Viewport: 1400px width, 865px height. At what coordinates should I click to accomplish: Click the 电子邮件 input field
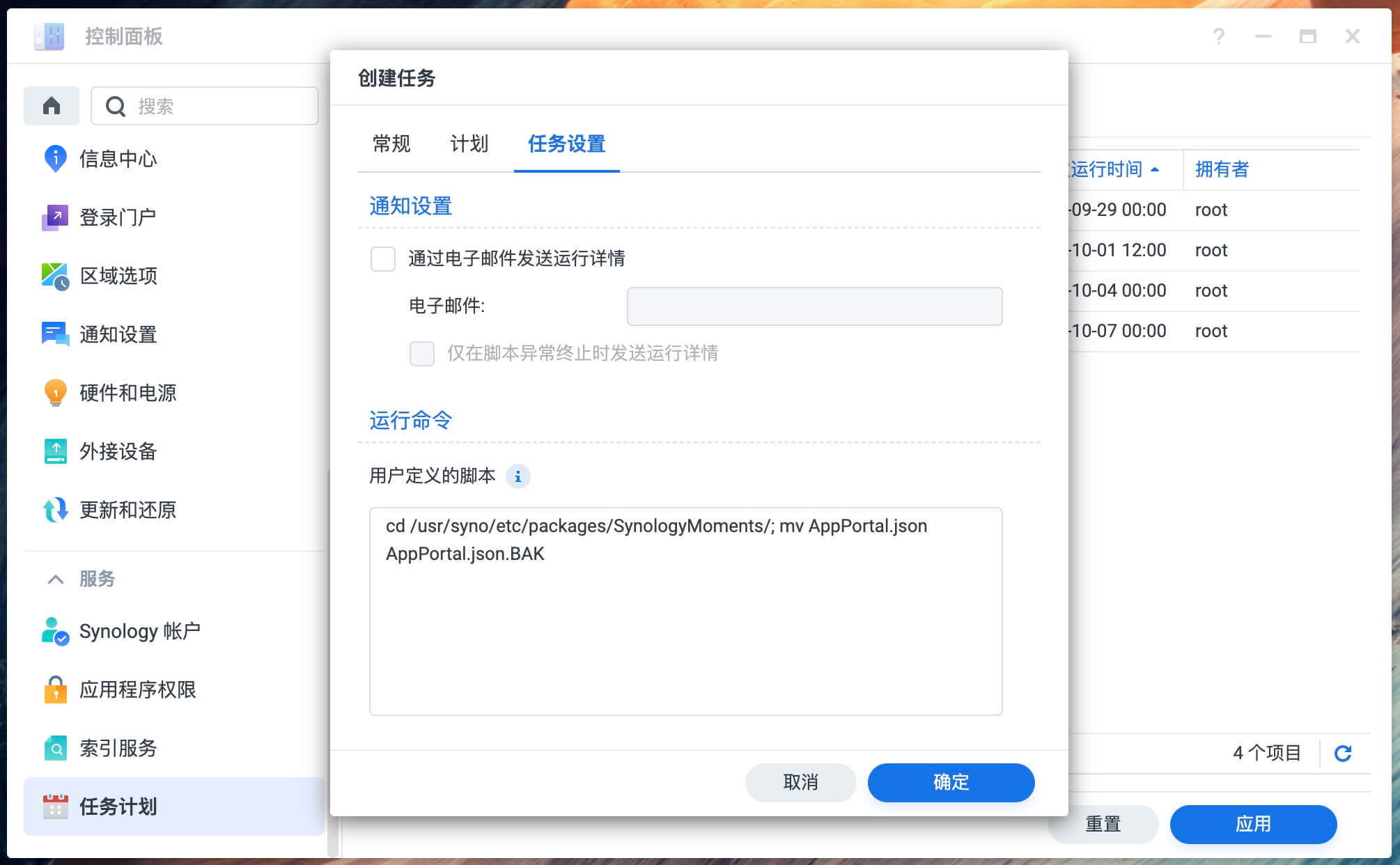click(x=814, y=306)
